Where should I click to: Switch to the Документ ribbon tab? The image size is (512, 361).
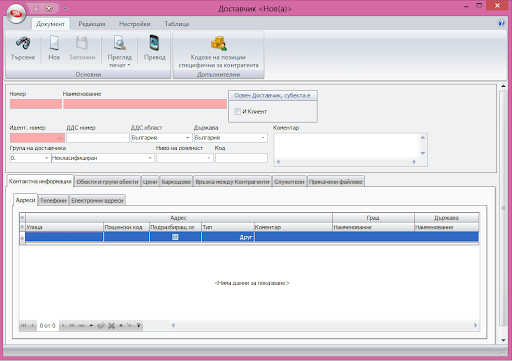click(x=50, y=24)
